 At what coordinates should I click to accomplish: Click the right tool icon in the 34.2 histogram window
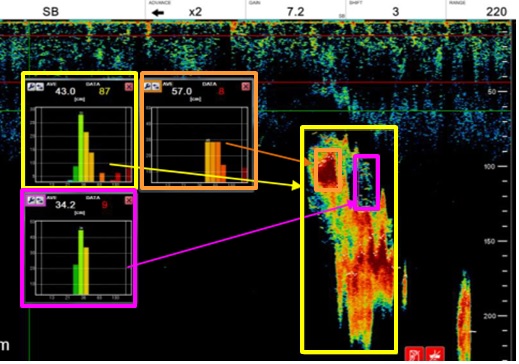(40, 201)
